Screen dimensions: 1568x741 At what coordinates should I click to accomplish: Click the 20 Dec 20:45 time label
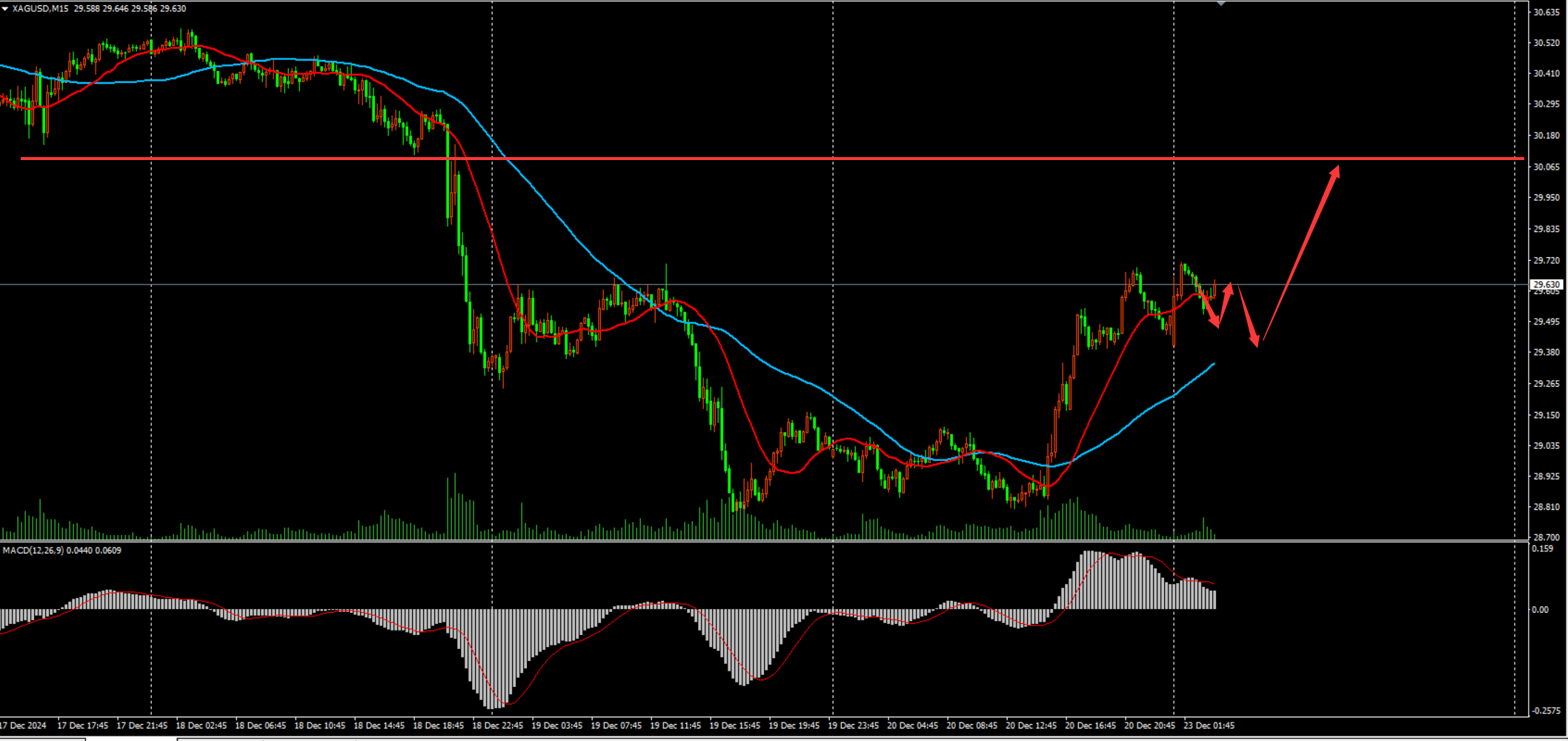click(1149, 725)
